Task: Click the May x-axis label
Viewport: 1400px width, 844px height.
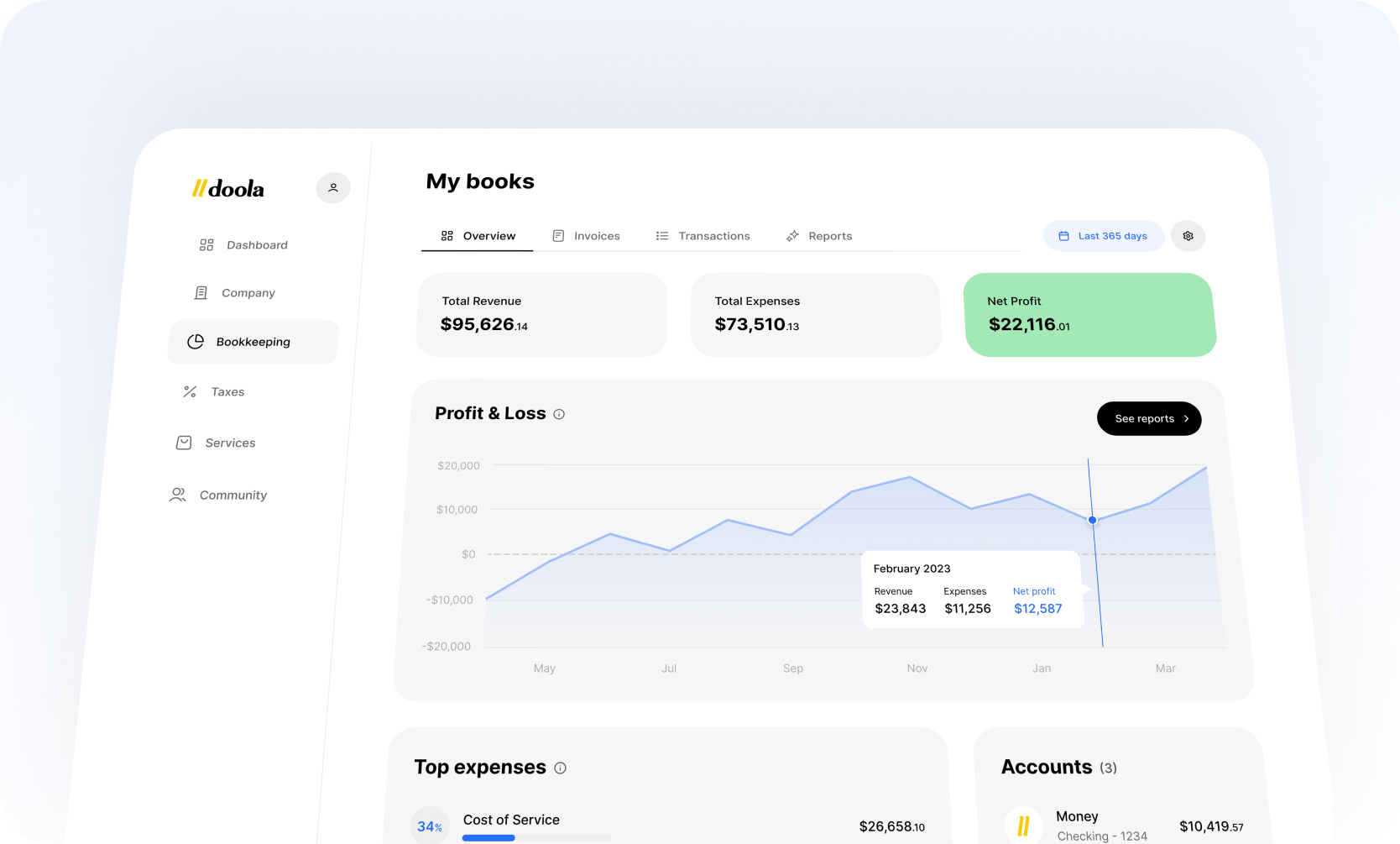Action: 545,668
